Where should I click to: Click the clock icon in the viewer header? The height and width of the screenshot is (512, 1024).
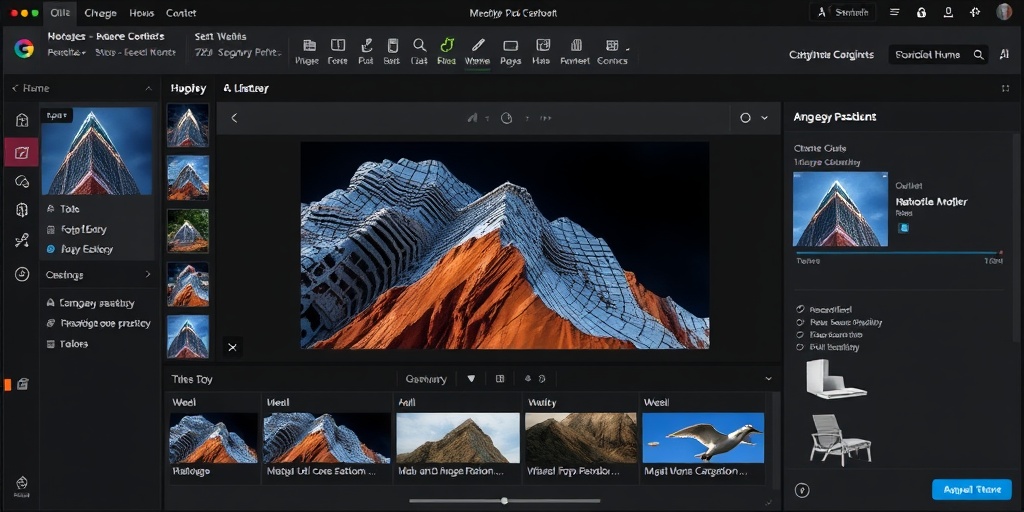(x=506, y=118)
